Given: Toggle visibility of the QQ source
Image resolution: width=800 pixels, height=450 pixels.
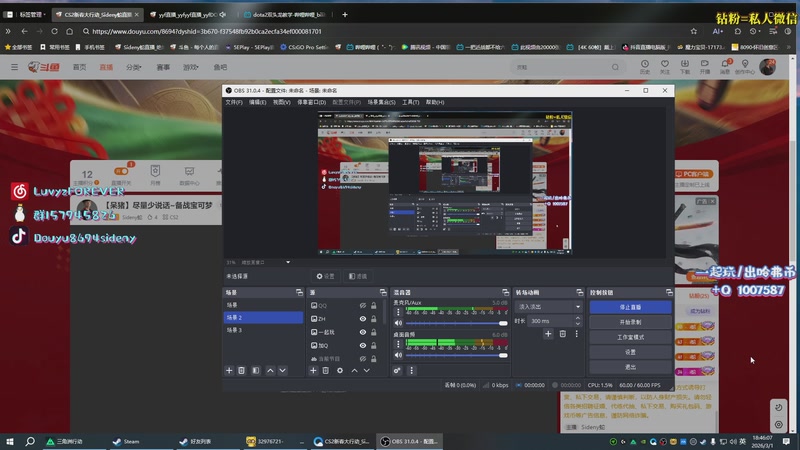Looking at the screenshot, I should (363, 306).
